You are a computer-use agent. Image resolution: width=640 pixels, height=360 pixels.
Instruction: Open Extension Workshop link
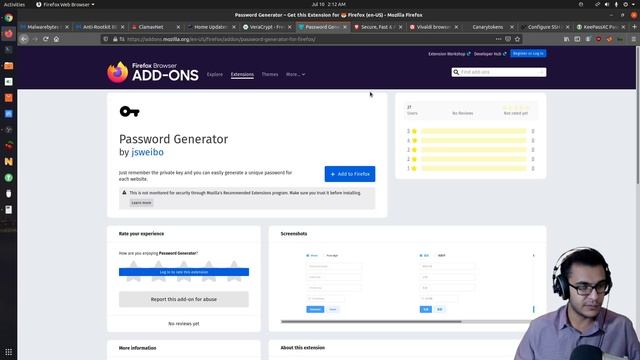tap(449, 54)
